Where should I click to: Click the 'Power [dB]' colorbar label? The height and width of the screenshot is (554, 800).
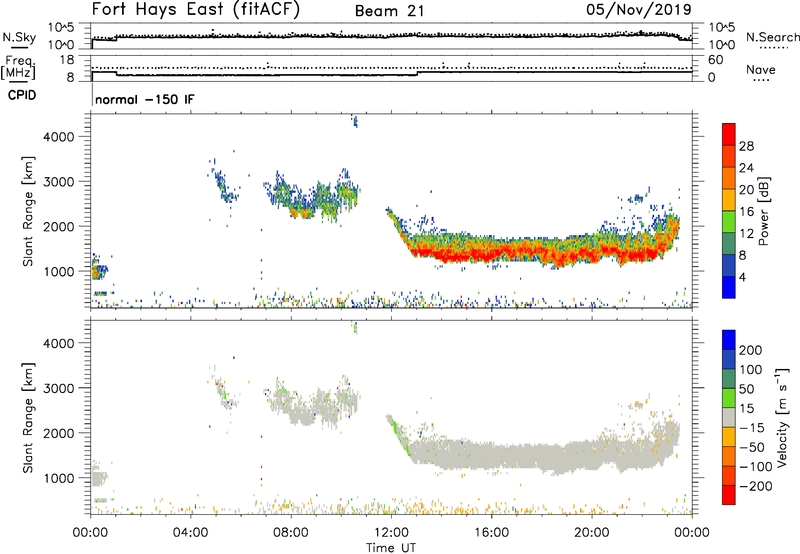[763, 211]
